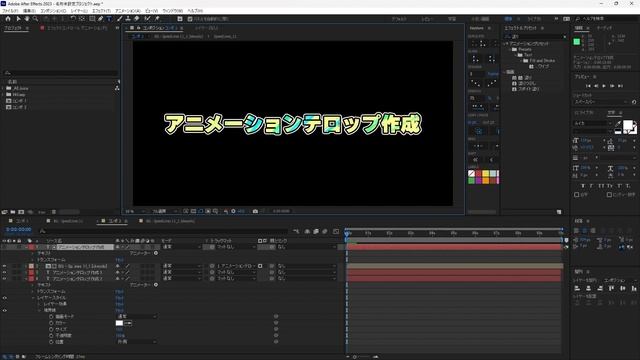This screenshot has width=640, height=360.
Task: Toggle the Opacity property stopwatch
Action: coord(51,336)
